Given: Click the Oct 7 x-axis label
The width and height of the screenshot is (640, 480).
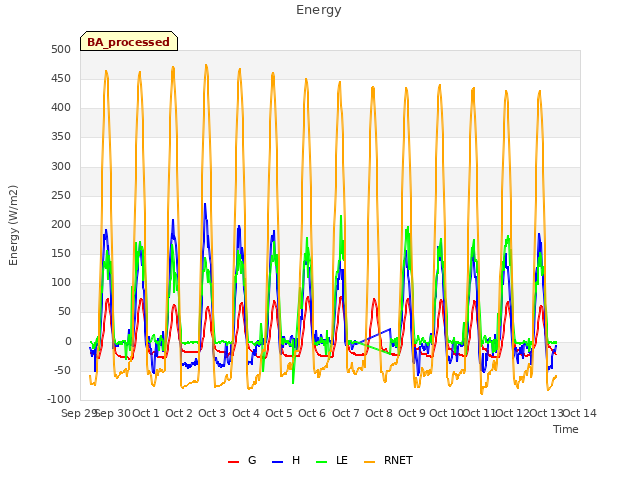Looking at the screenshot, I should (x=346, y=413).
